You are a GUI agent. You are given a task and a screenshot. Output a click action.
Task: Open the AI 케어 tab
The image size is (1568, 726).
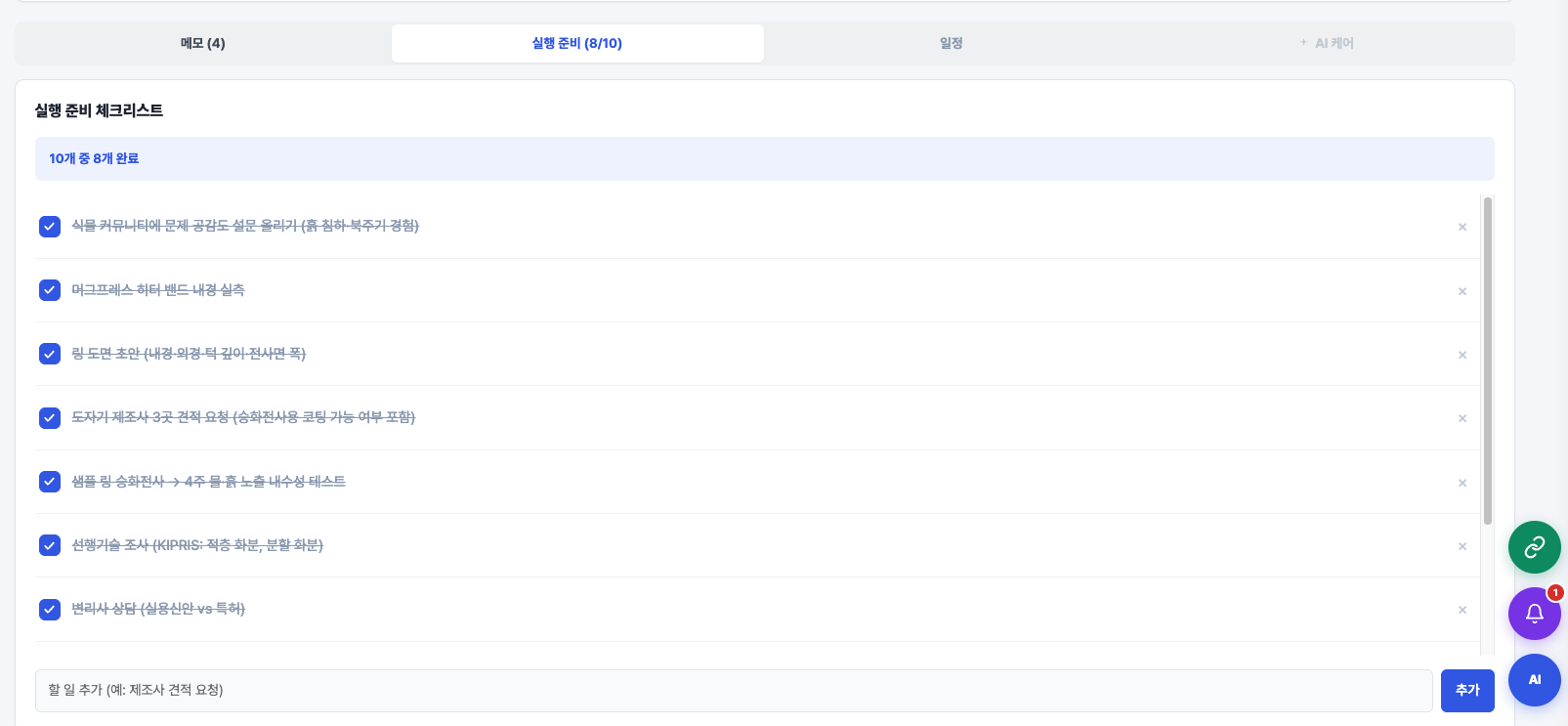tap(1327, 43)
